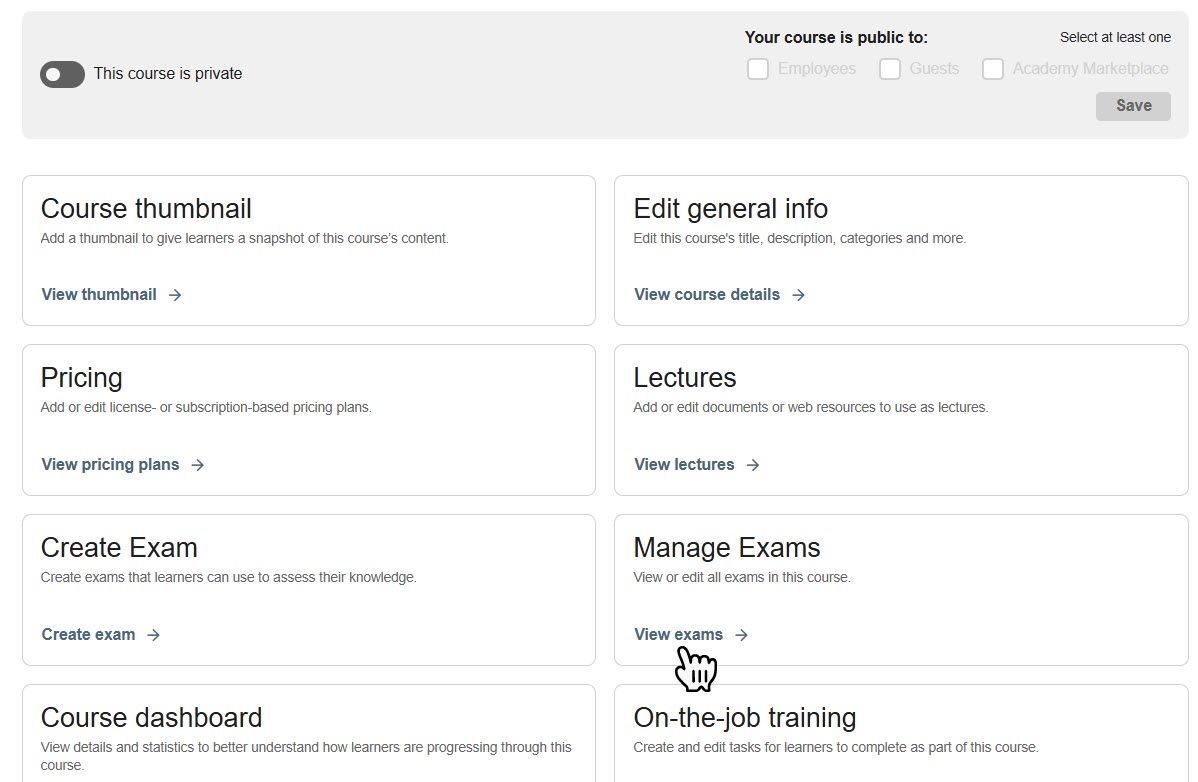Viewport: 1198px width, 782px height.
Task: Click the Create exam link
Action: [88, 635]
